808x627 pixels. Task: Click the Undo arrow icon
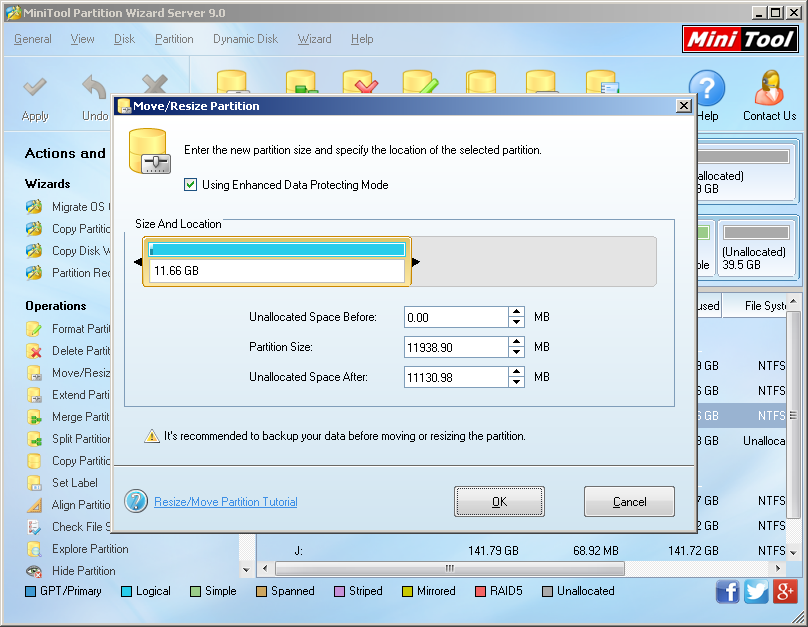pos(94,87)
